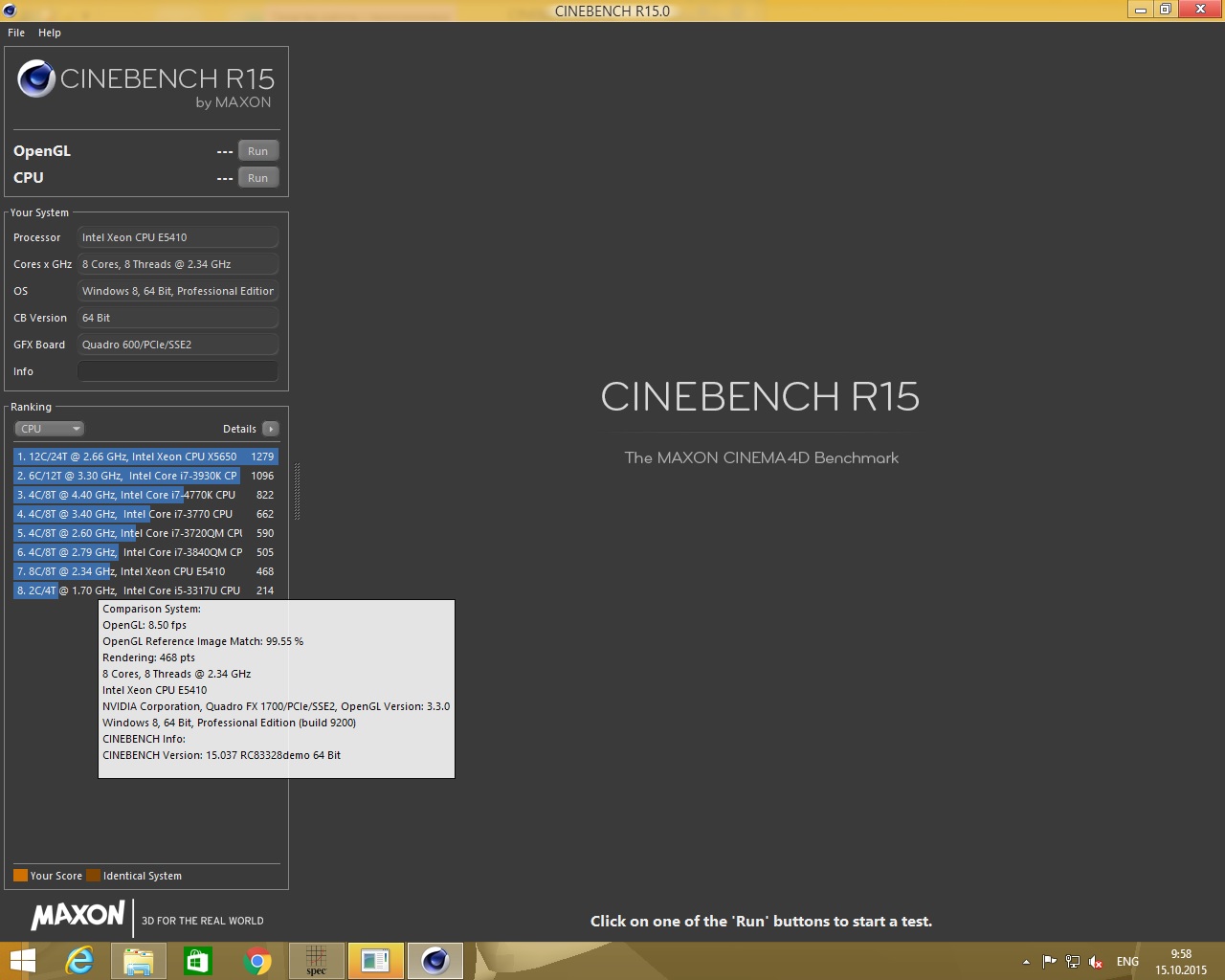Open the Windows Start button
Viewport: 1225px width, 980px height.
click(22, 961)
